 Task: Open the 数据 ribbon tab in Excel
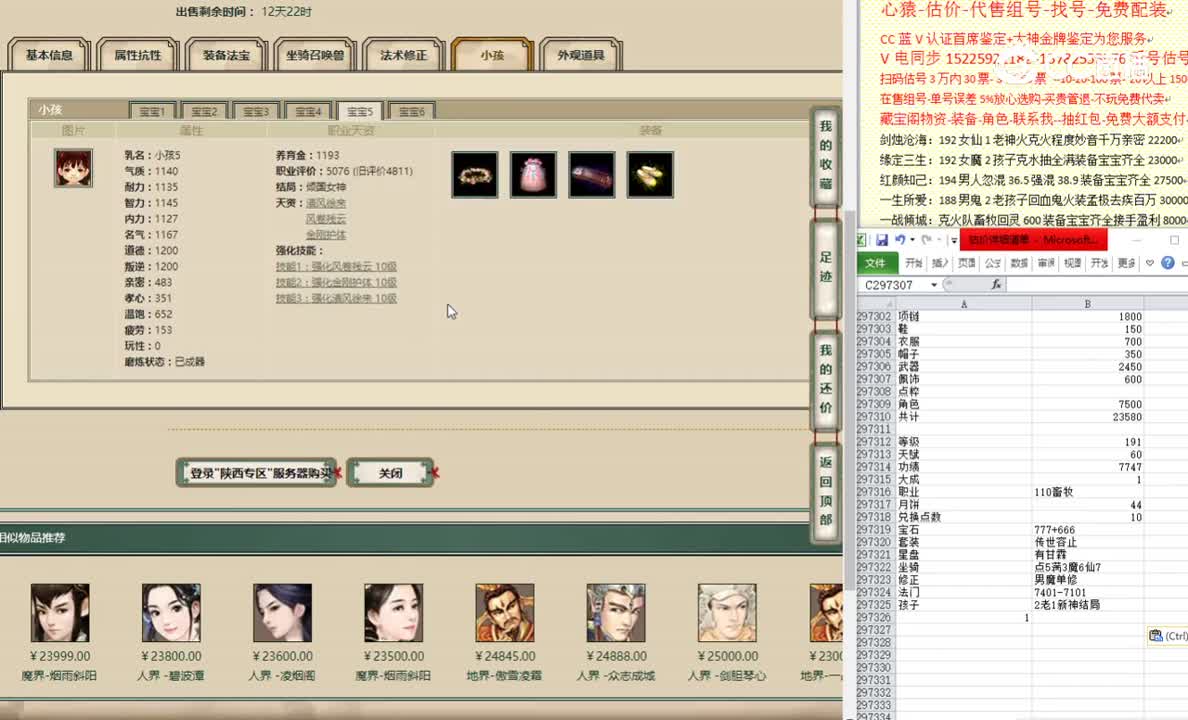(x=1021, y=262)
